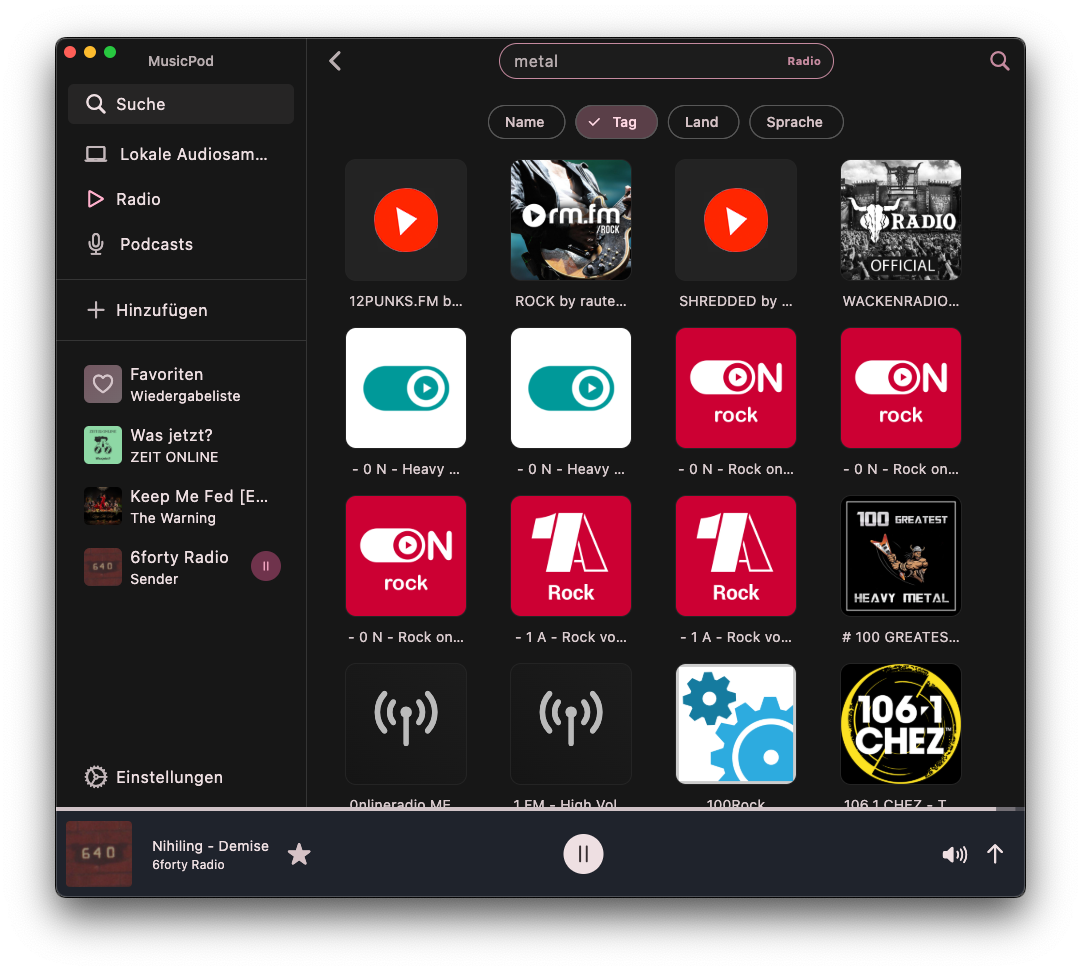This screenshot has width=1081, height=971.
Task: Open the second 0 N Heavy station tile
Action: pos(571,388)
